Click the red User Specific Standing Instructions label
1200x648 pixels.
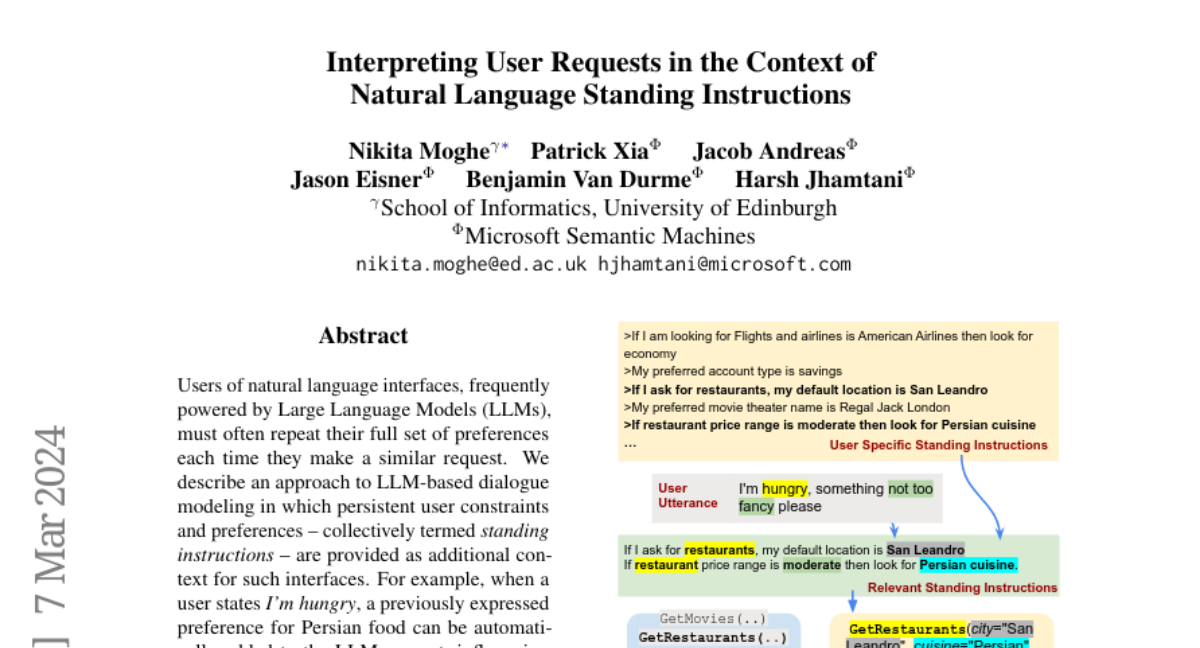938,445
